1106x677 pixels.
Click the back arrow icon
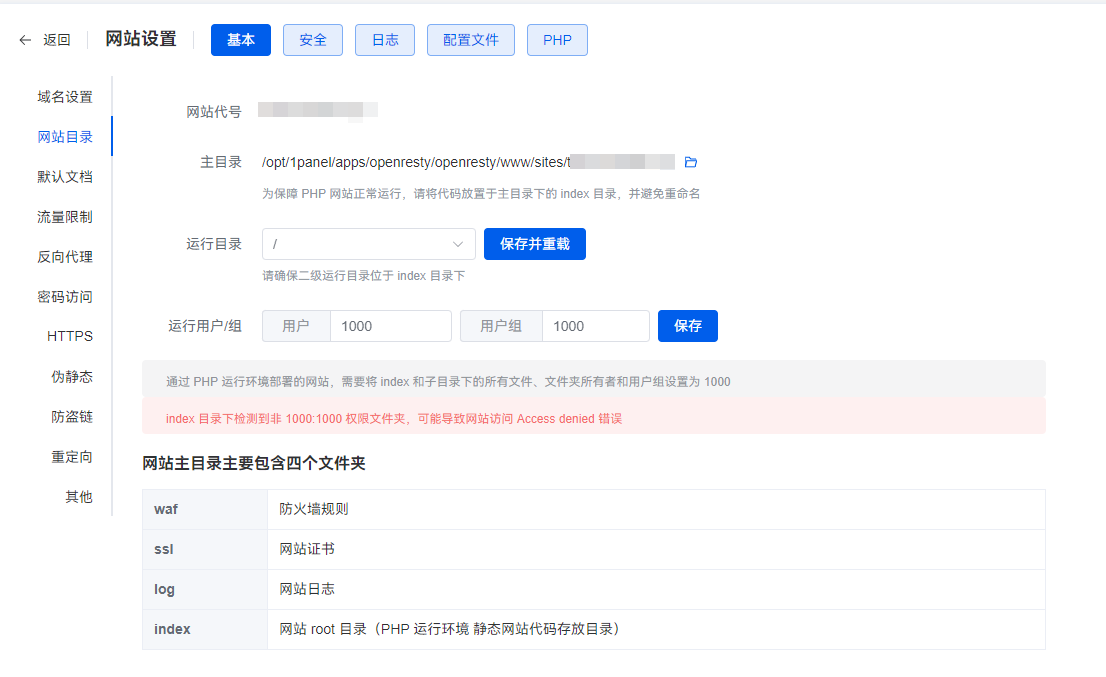click(25, 40)
